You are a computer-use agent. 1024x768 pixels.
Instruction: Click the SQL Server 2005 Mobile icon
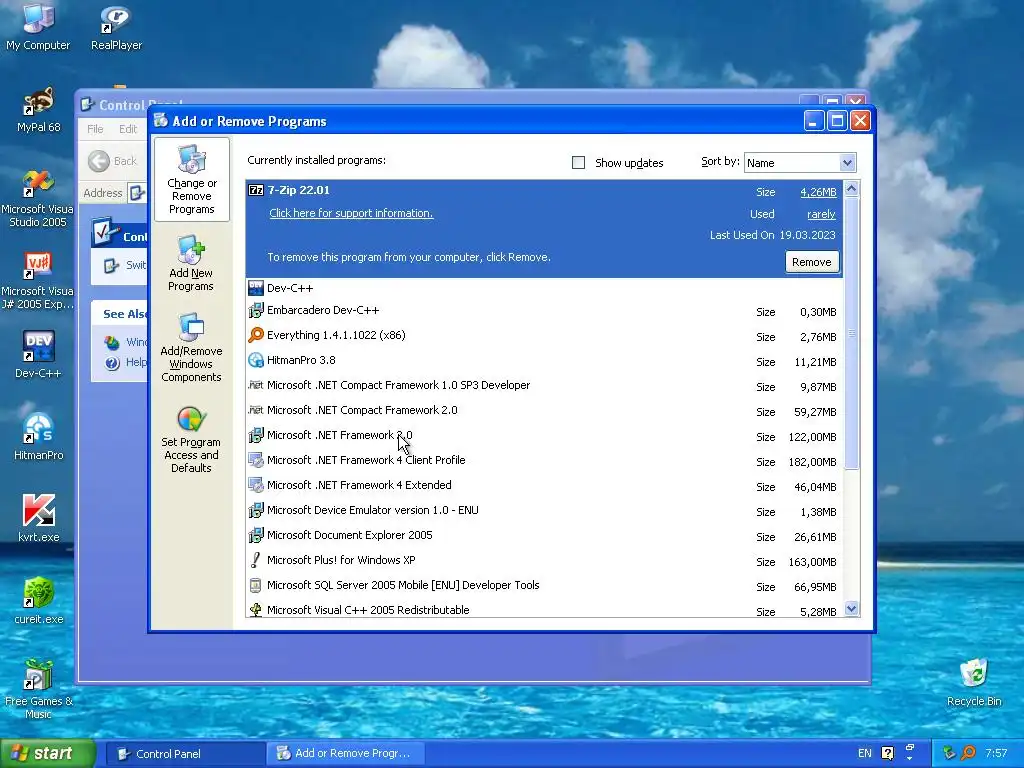coord(256,585)
